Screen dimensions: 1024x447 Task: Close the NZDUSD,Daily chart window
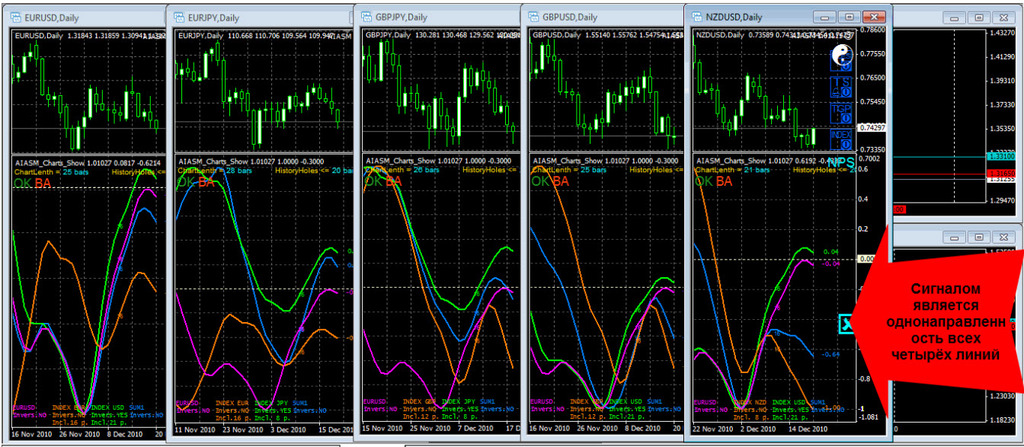coord(872,17)
